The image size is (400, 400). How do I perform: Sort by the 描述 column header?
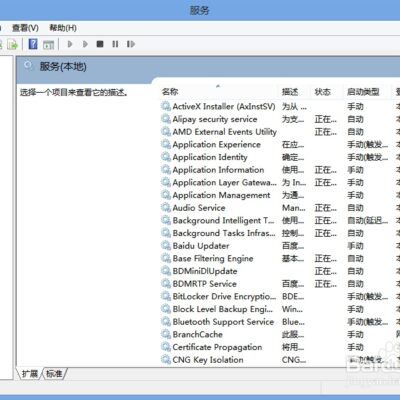(x=290, y=92)
